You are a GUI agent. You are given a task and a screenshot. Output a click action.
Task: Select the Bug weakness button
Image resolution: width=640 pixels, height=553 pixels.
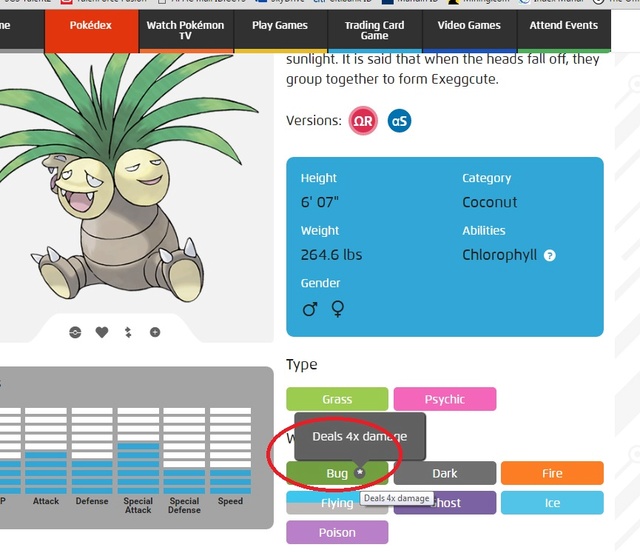point(337,473)
